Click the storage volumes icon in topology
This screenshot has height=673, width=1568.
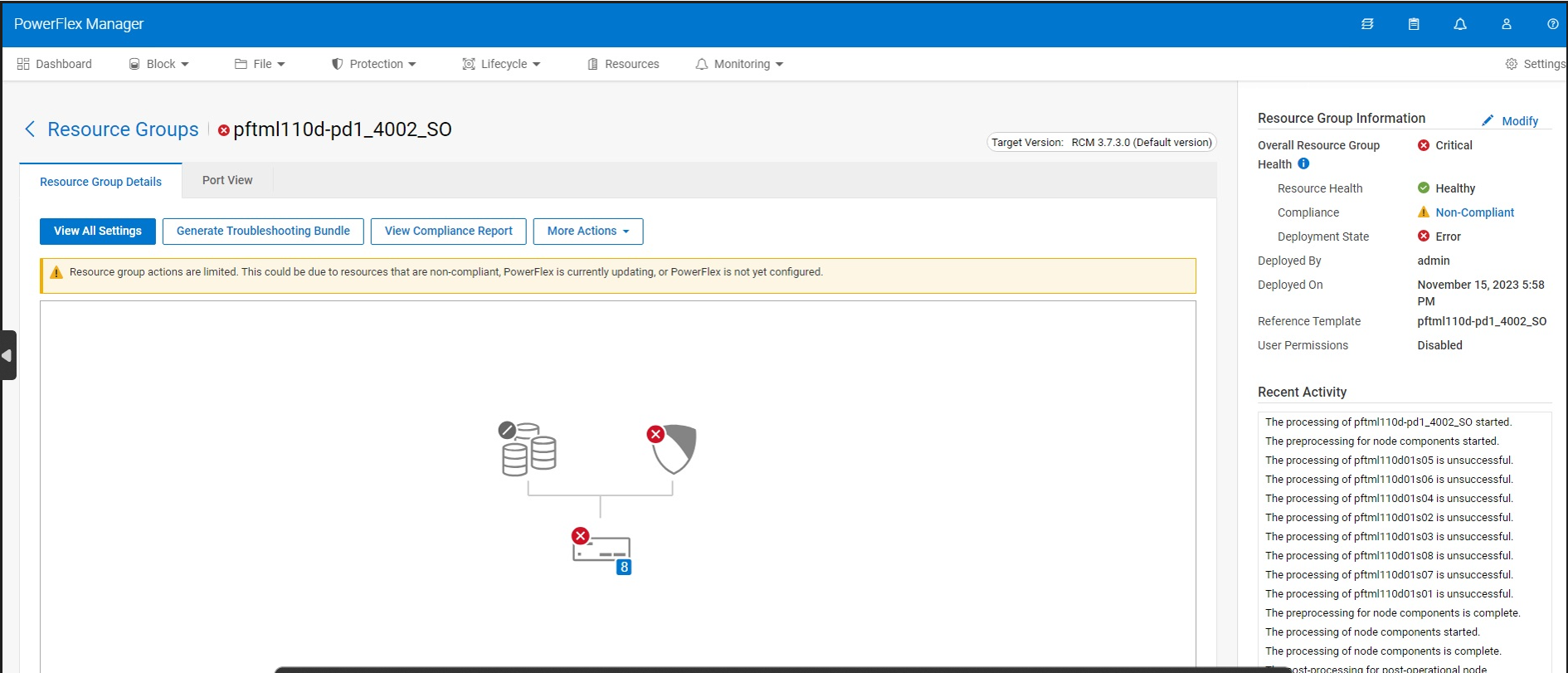(528, 451)
